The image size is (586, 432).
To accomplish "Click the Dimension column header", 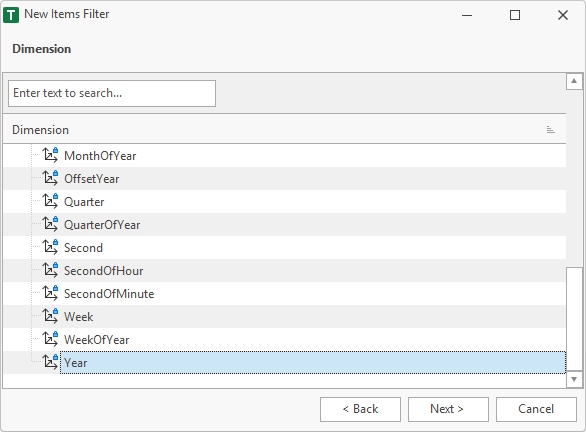I will 284,129.
